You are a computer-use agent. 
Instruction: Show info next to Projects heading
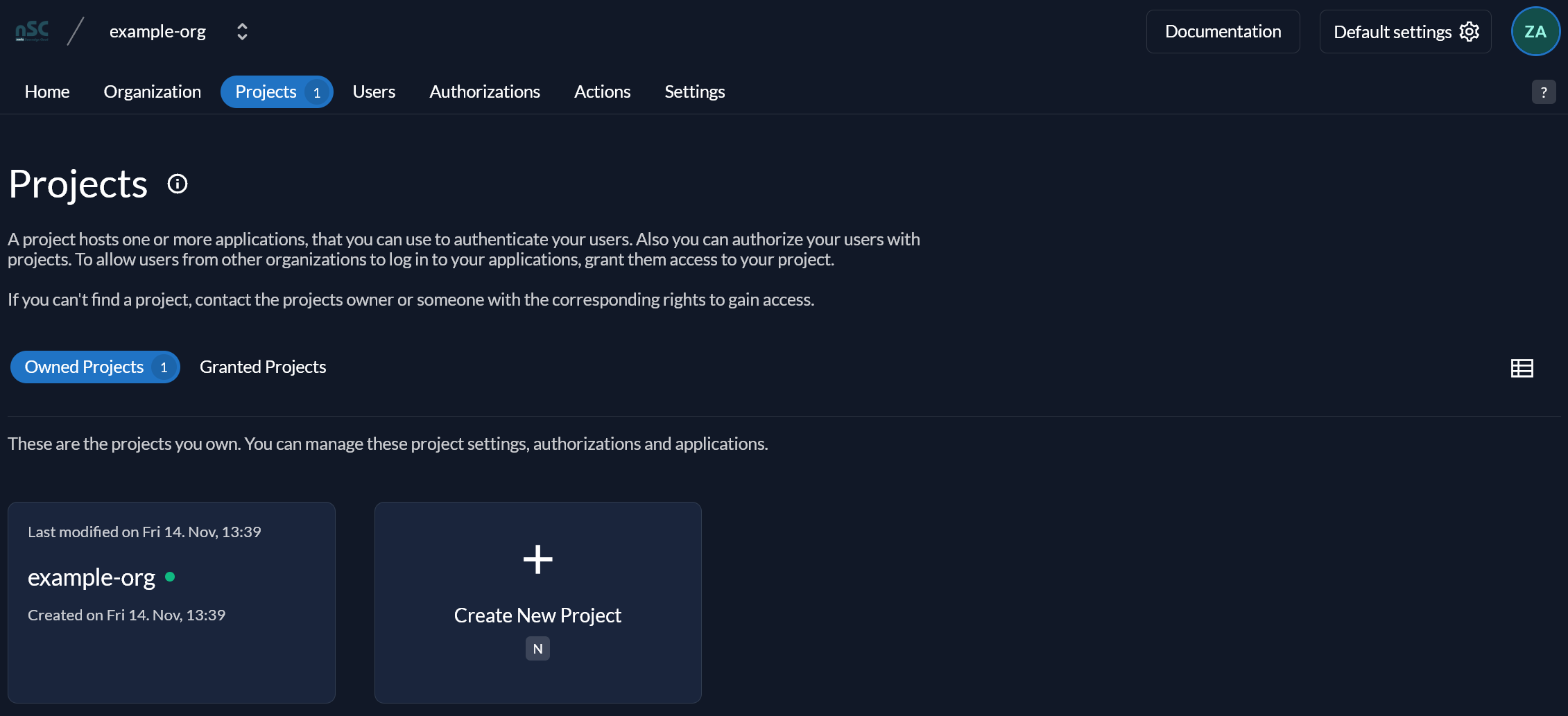tap(178, 184)
